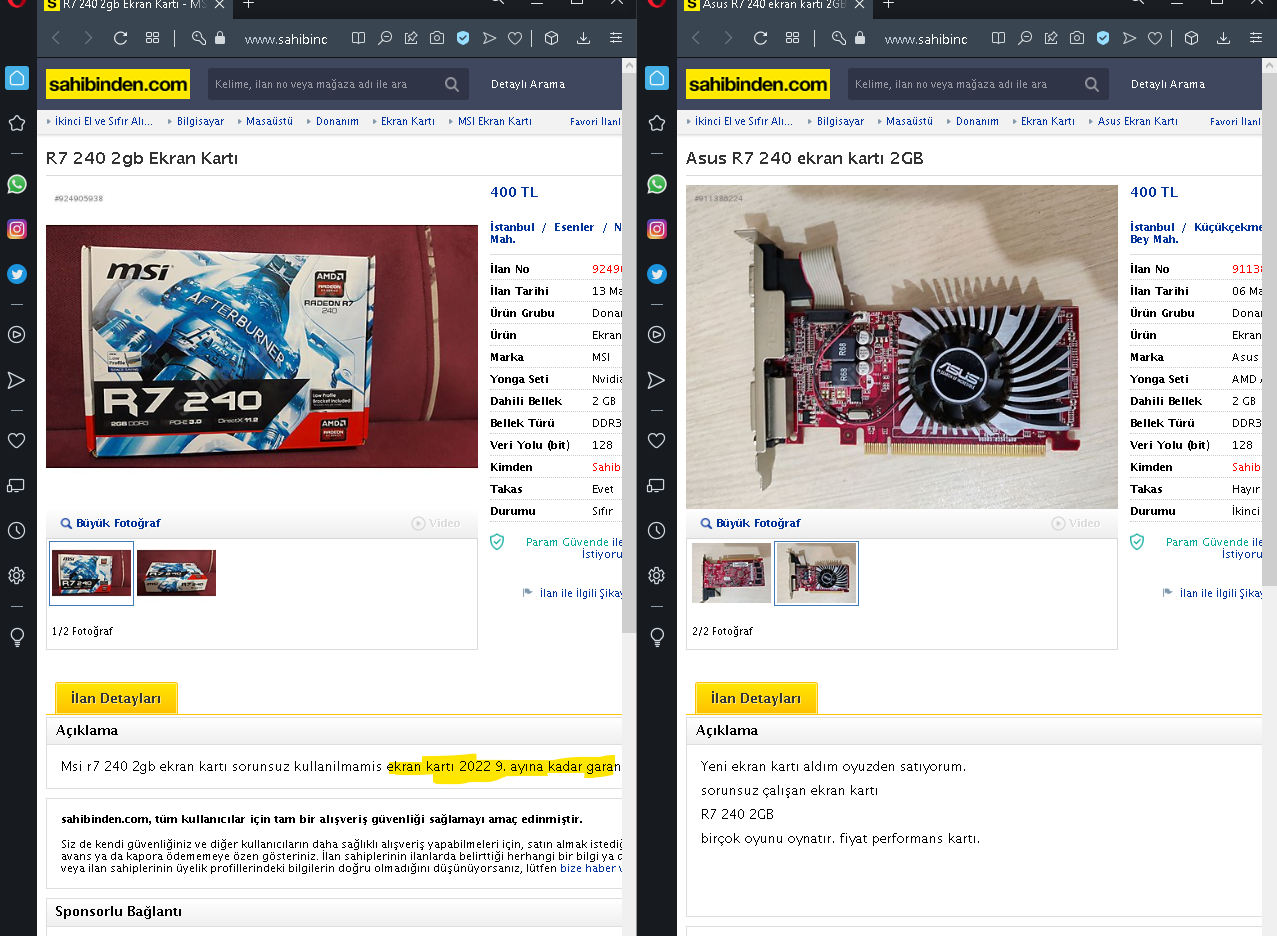Click Donanım breadcrumb in the right window
The image size is (1277, 936).
point(977,121)
